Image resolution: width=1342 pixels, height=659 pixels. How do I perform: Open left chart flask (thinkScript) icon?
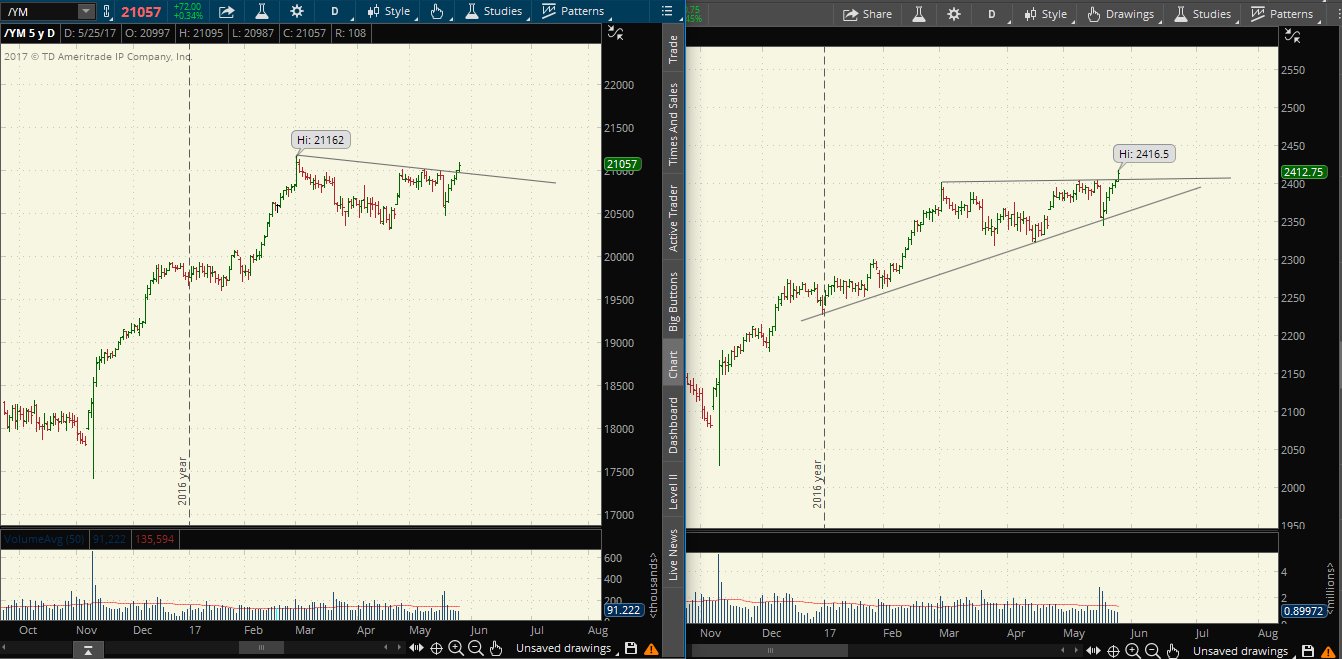pos(261,12)
